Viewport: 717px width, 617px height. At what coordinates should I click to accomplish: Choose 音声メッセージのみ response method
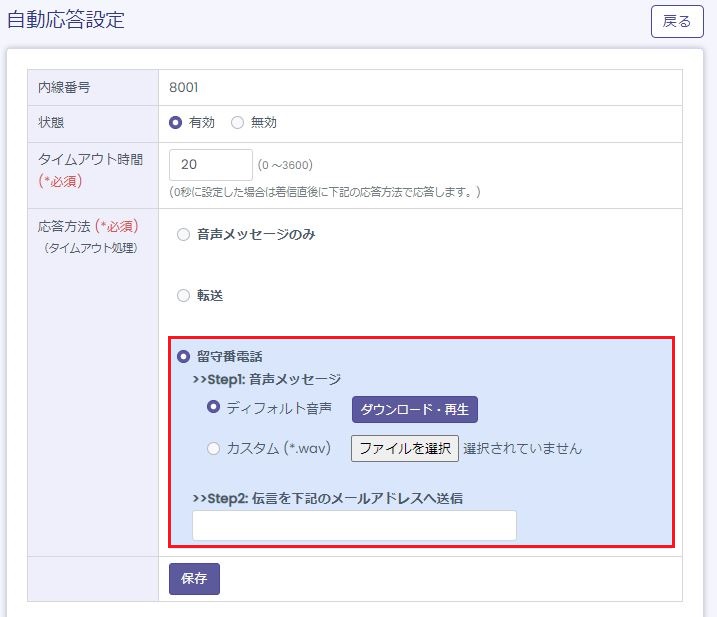(x=183, y=235)
